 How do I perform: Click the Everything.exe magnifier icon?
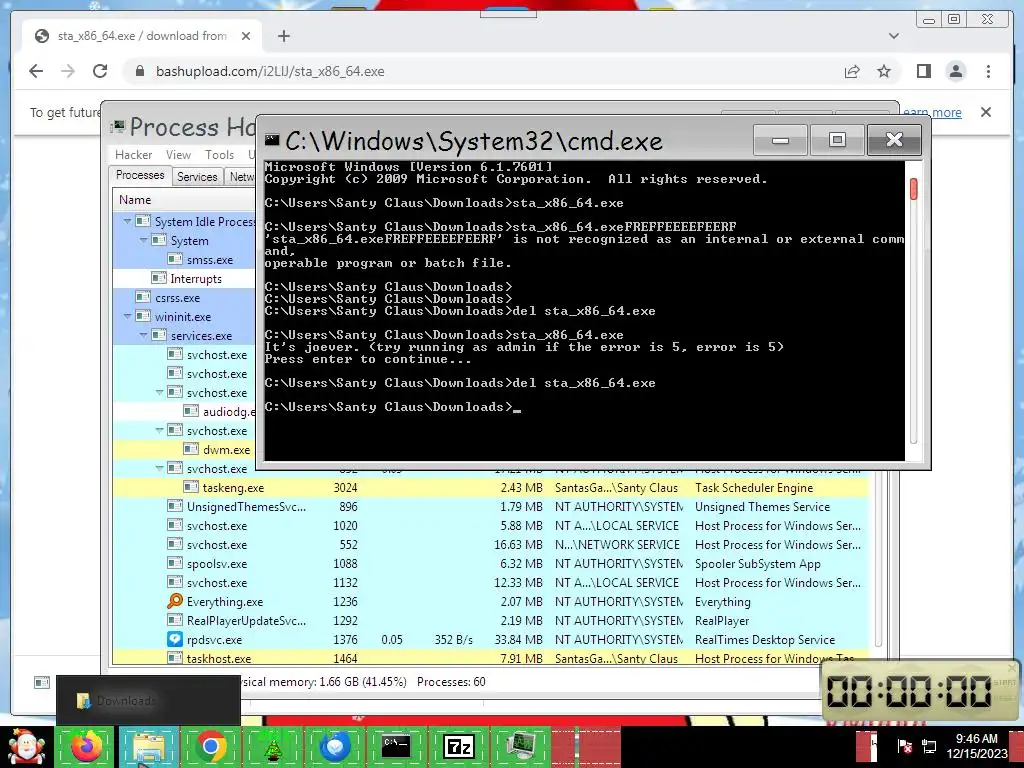175,601
